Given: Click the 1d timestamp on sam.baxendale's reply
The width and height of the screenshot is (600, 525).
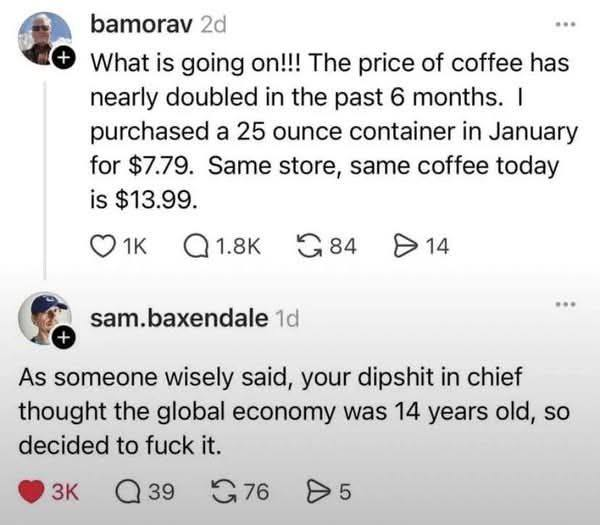Looking at the screenshot, I should point(286,318).
